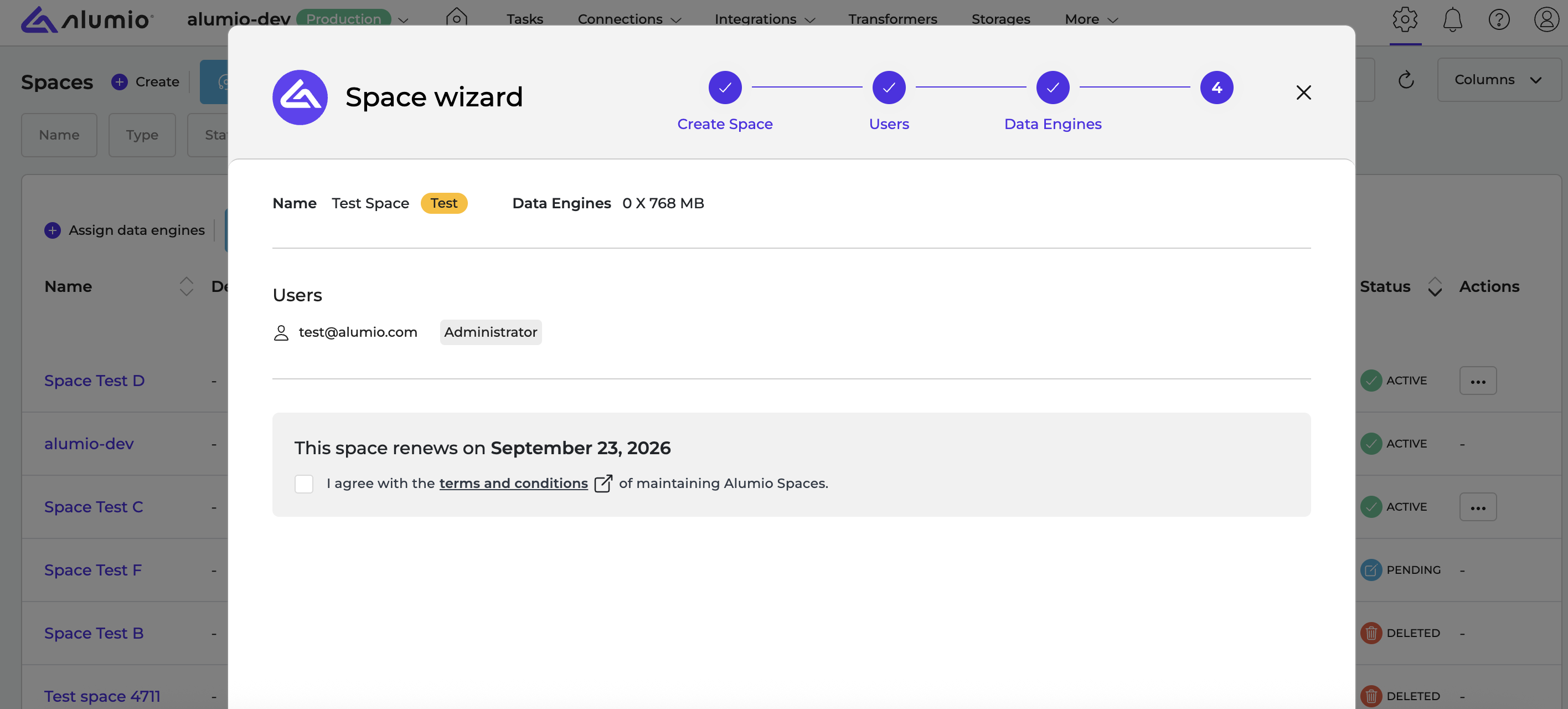Screen dimensions: 1568x709
Task: Open the terms and conditions link
Action: (x=513, y=483)
